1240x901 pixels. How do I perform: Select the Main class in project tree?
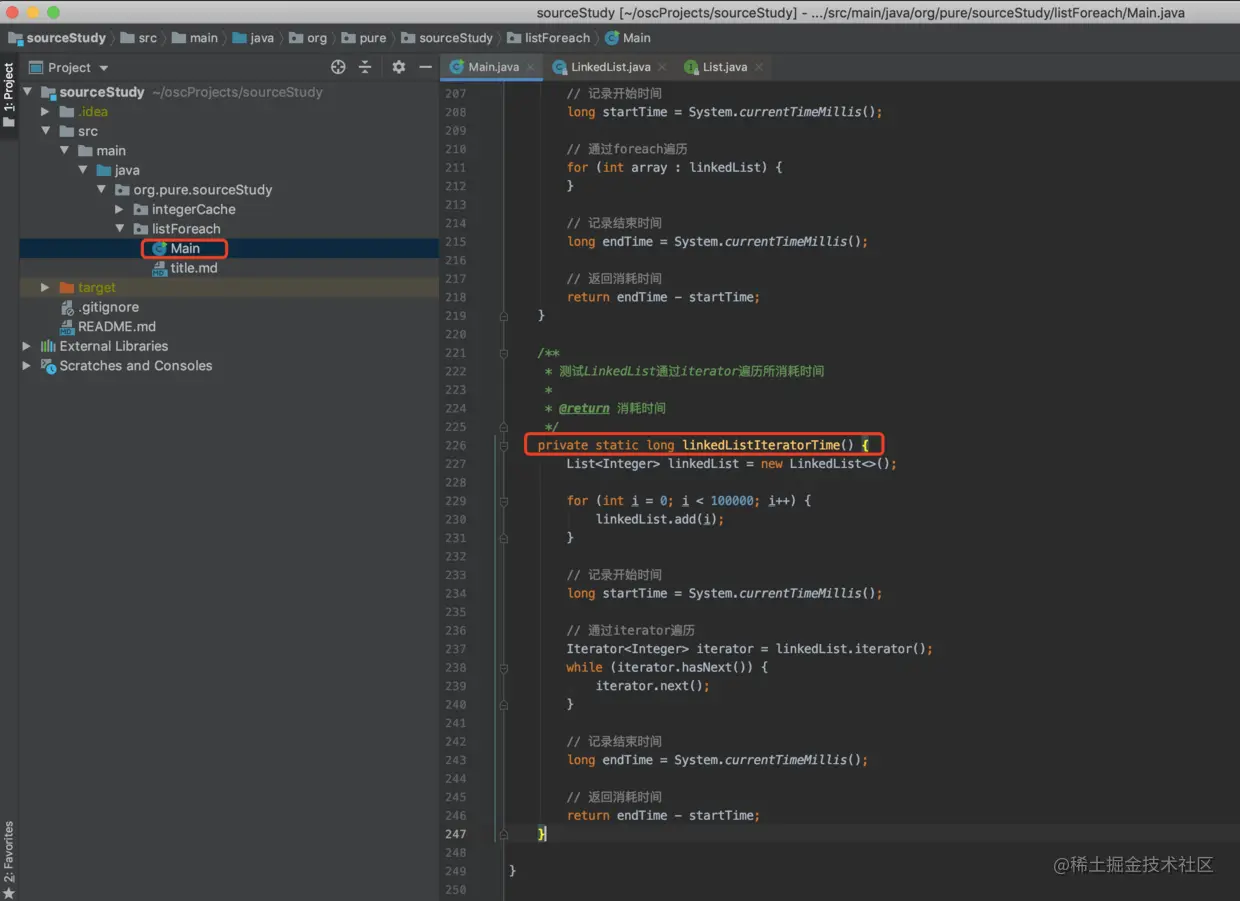176,248
